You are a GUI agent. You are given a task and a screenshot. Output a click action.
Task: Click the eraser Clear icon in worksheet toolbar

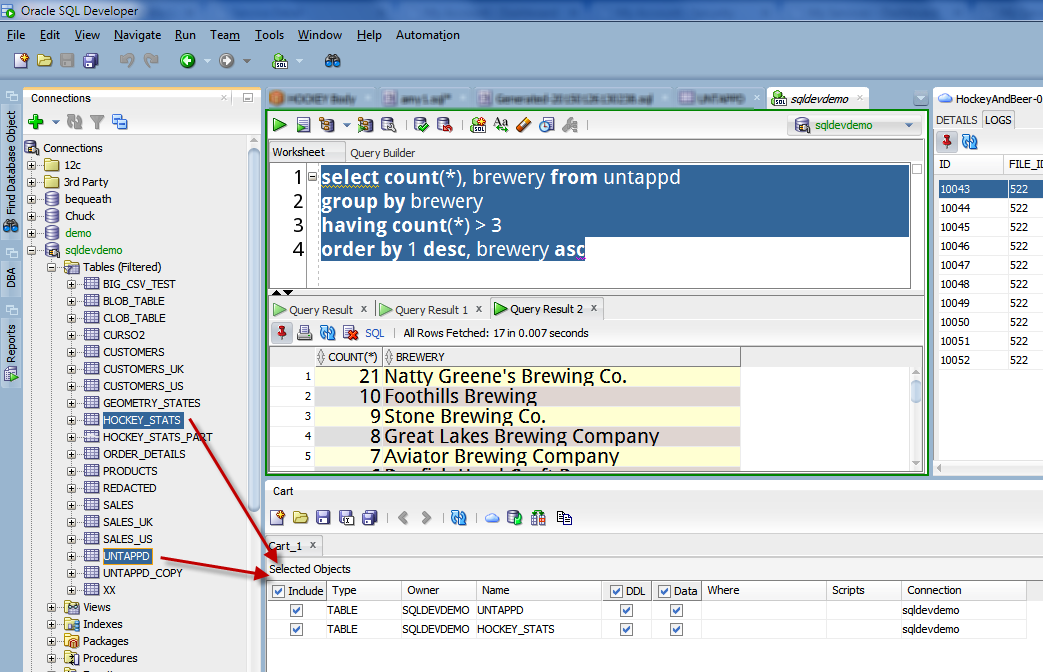(523, 125)
